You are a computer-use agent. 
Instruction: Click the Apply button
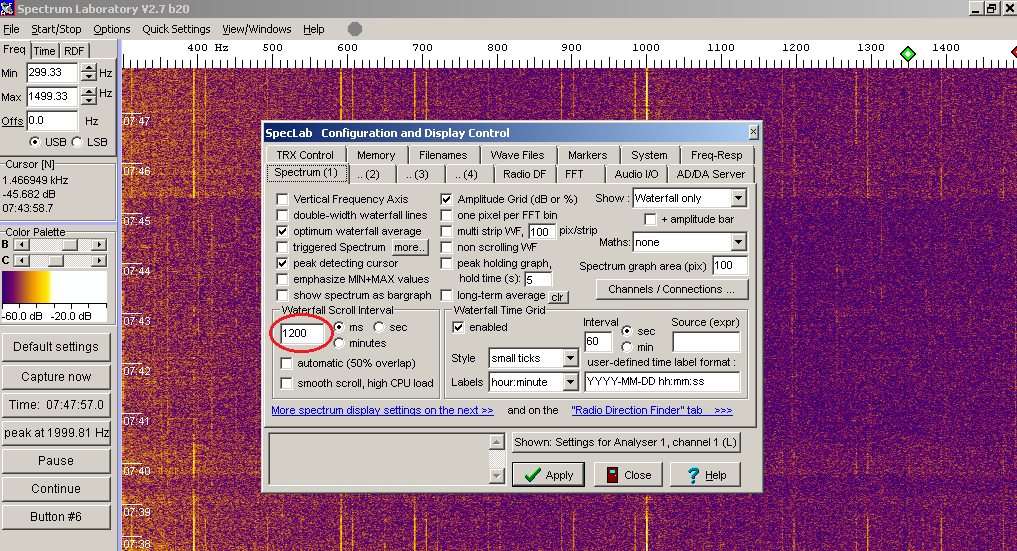tap(548, 475)
